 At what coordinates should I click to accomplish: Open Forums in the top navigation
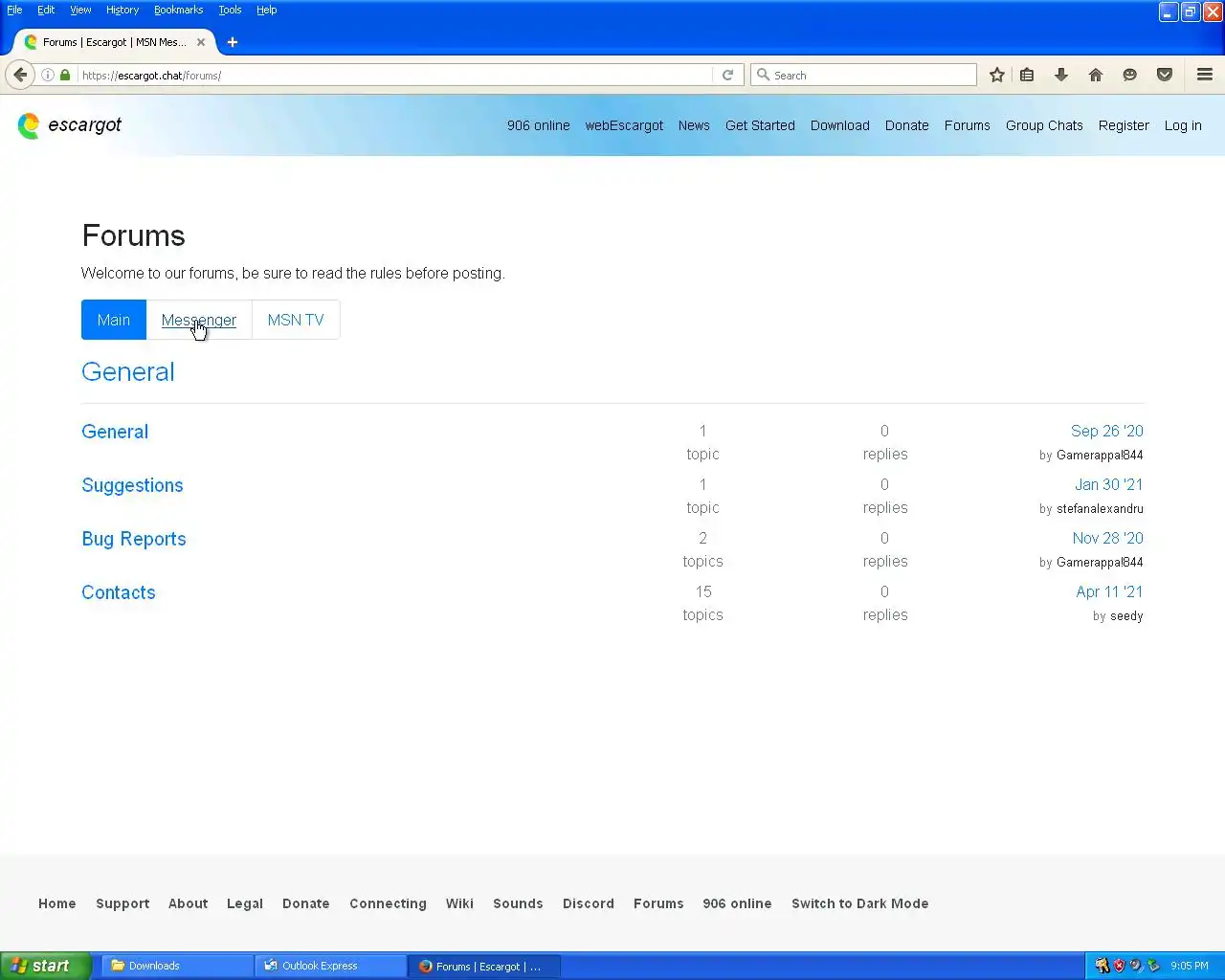click(968, 125)
